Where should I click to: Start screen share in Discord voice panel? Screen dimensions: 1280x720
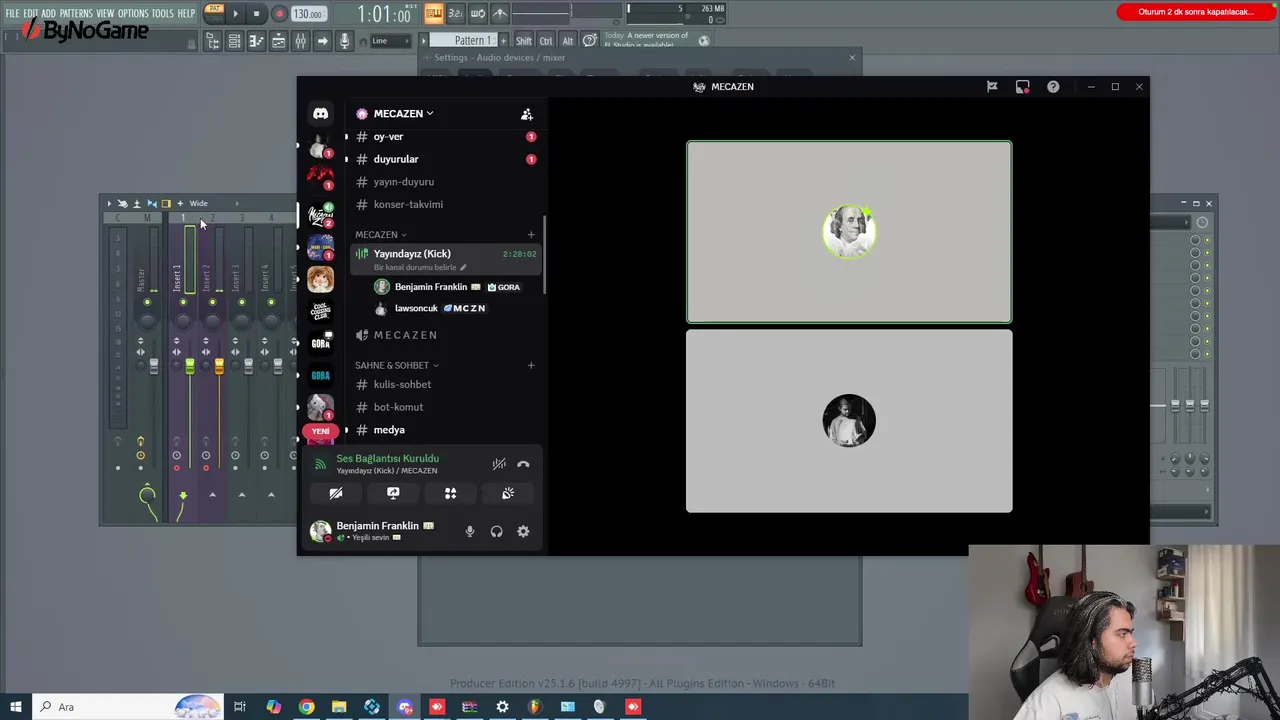tap(393, 493)
